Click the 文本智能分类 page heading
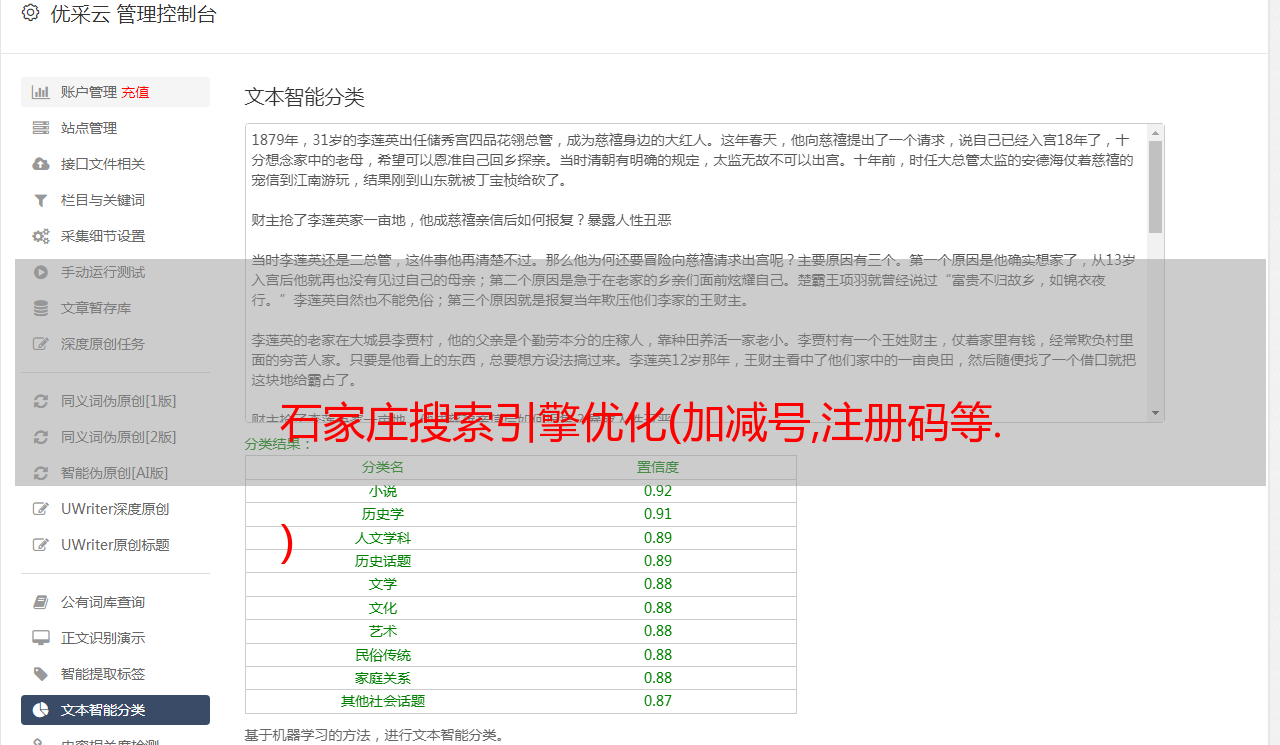This screenshot has width=1280, height=745. [305, 97]
